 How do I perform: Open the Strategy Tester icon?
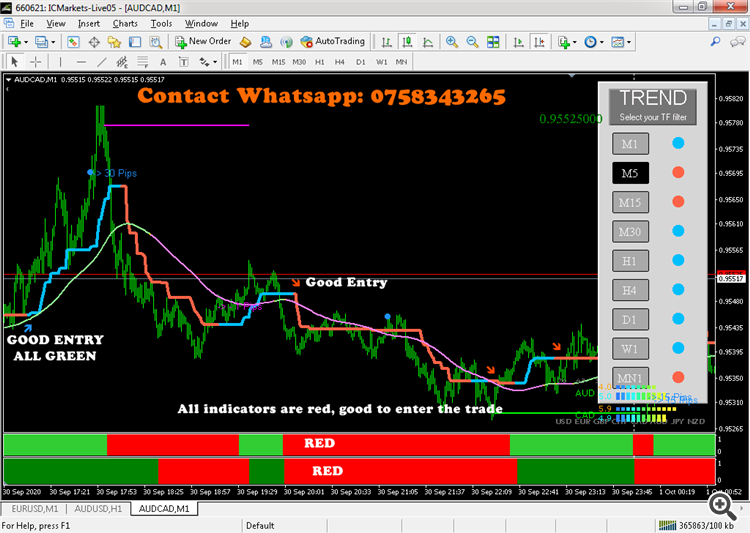[x=155, y=42]
